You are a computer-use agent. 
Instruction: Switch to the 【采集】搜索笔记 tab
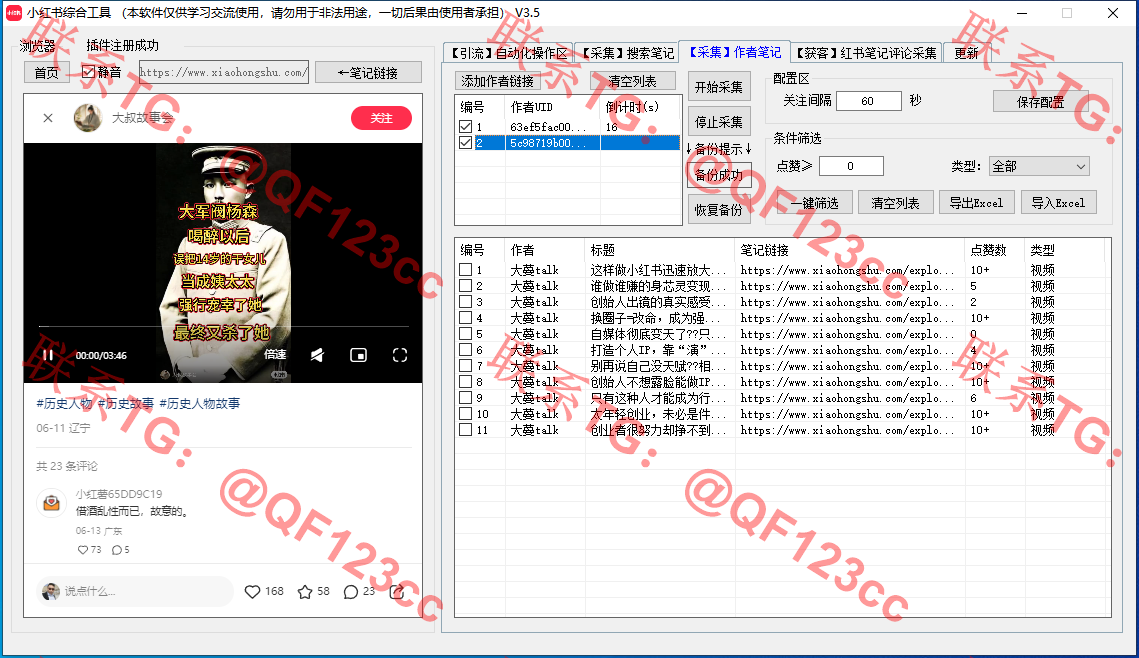coord(627,53)
